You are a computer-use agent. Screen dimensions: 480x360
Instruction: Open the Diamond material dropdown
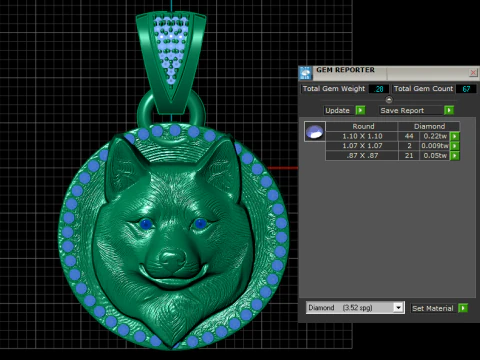point(398,308)
